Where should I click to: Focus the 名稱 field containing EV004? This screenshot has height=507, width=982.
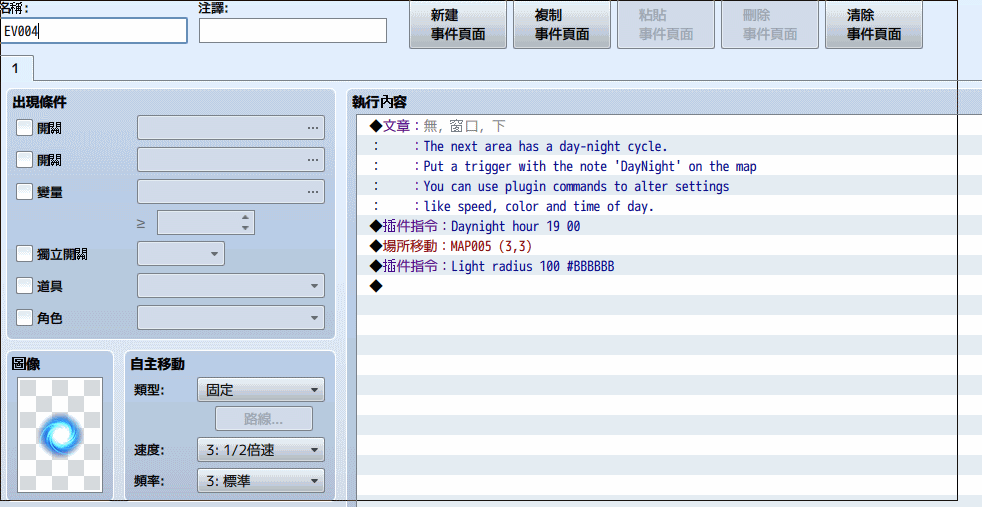(x=94, y=31)
